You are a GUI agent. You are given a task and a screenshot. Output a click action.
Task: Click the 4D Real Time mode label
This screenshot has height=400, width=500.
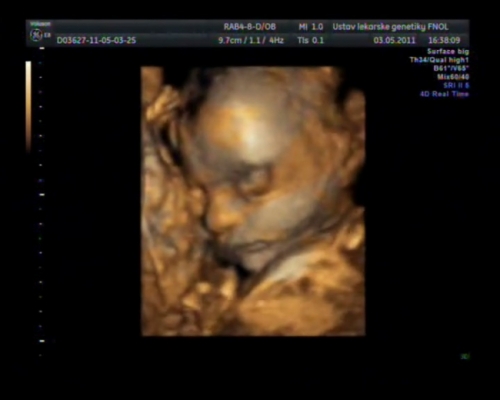coord(444,94)
